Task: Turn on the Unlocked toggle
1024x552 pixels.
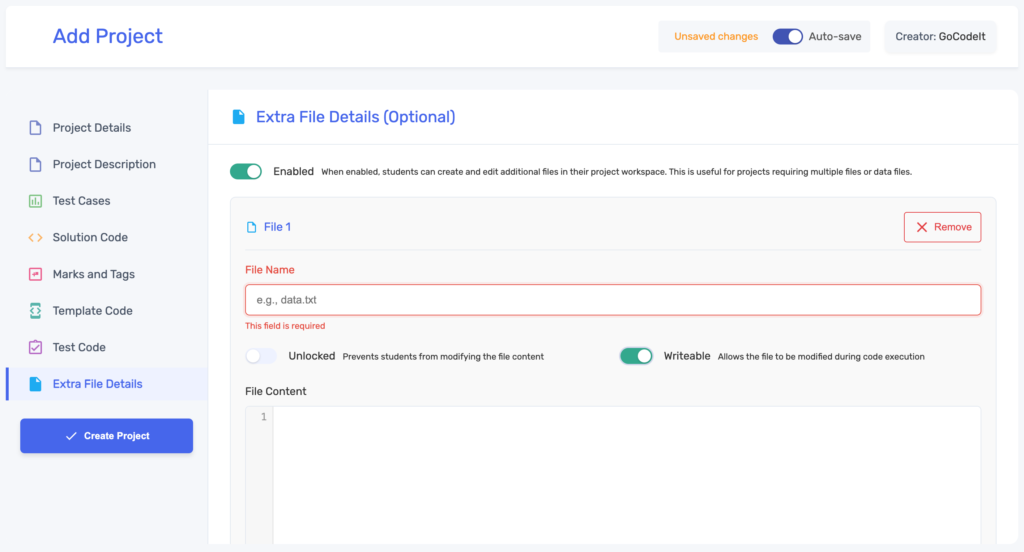Action: [261, 356]
